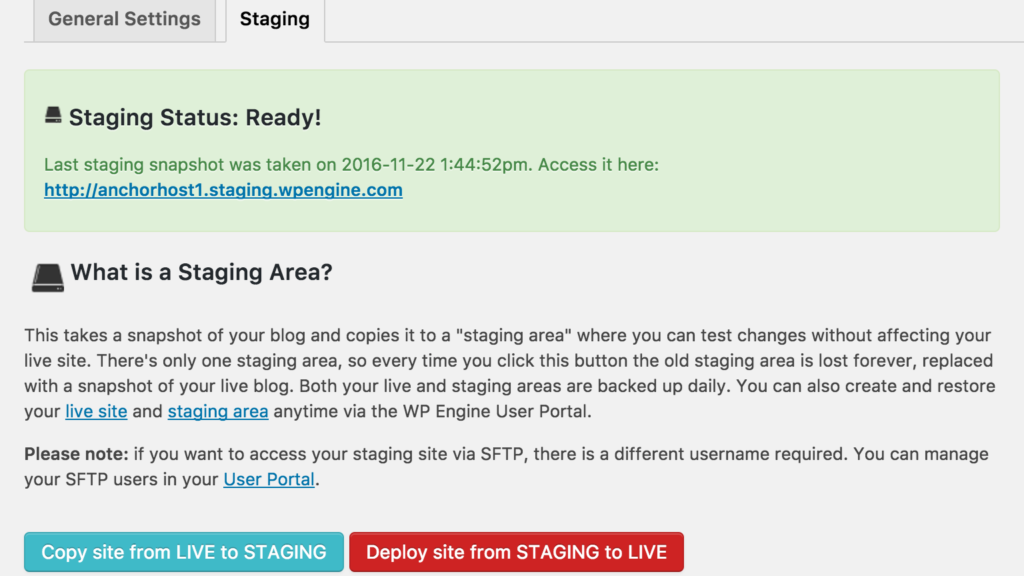Switch to the General Settings tab
This screenshot has height=576, width=1024.
pyautogui.click(x=124, y=19)
